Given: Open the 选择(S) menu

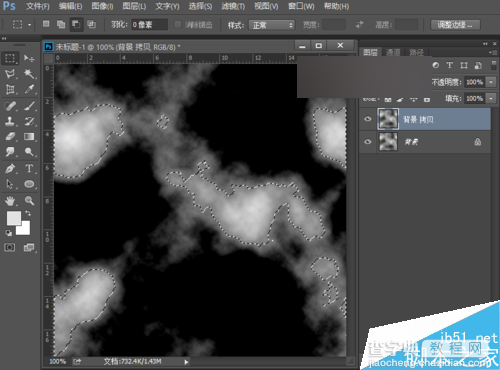Looking at the screenshot, I should point(200,6).
